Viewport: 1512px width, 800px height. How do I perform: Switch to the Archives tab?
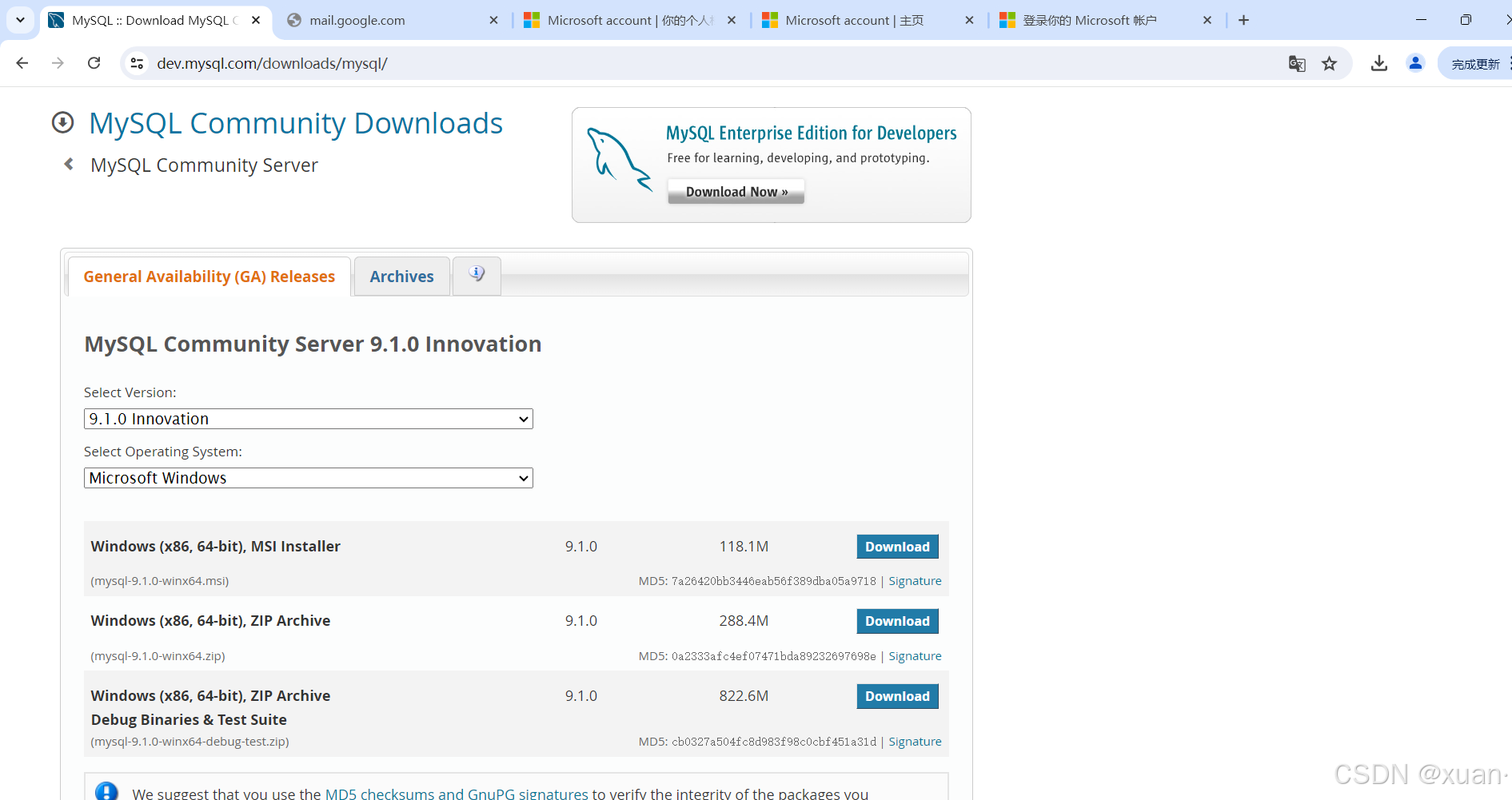tap(401, 276)
